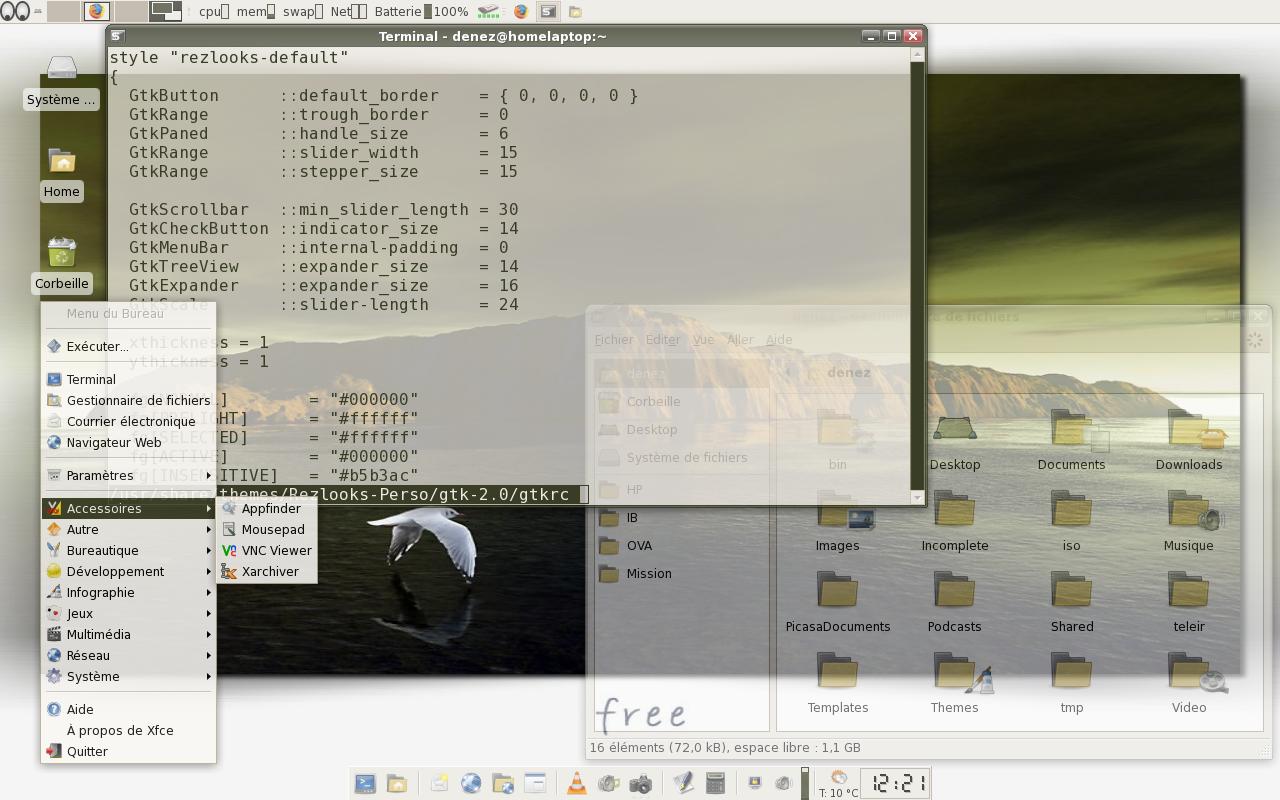Screen dimensions: 1280x800
Task: Open the Corbeille trash desktop icon
Action: pyautogui.click(x=61, y=265)
